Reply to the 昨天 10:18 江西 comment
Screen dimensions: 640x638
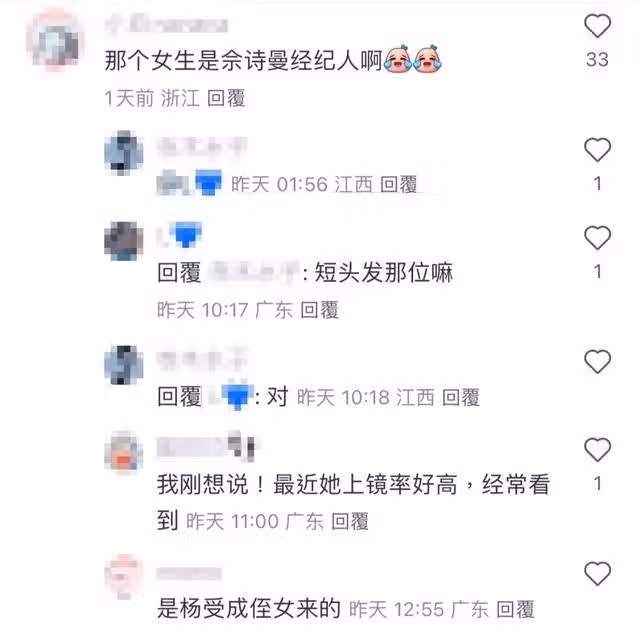461,397
